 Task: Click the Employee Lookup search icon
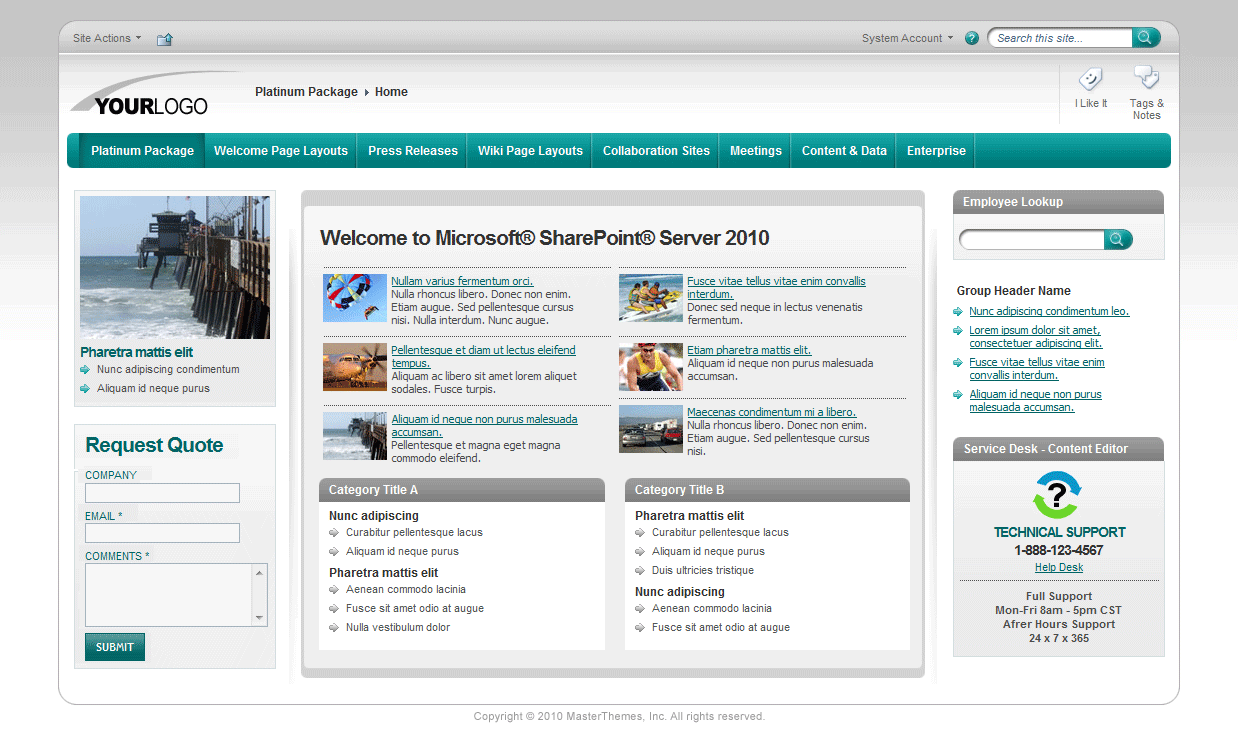(1118, 239)
